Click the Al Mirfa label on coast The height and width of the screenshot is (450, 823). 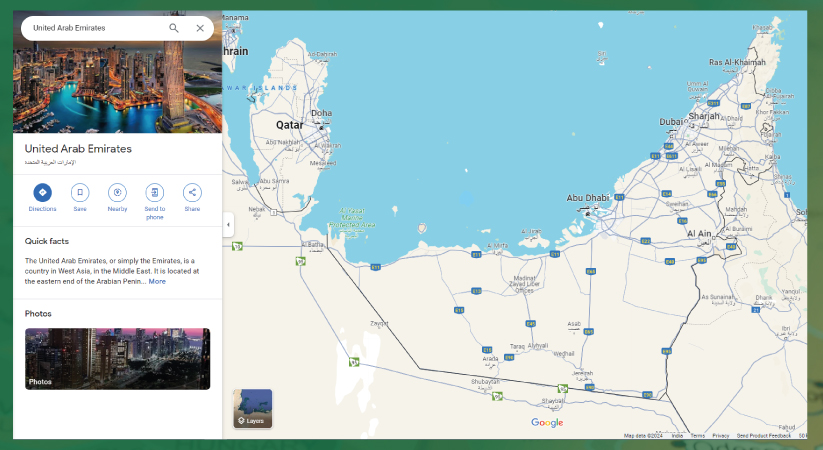coord(497,245)
